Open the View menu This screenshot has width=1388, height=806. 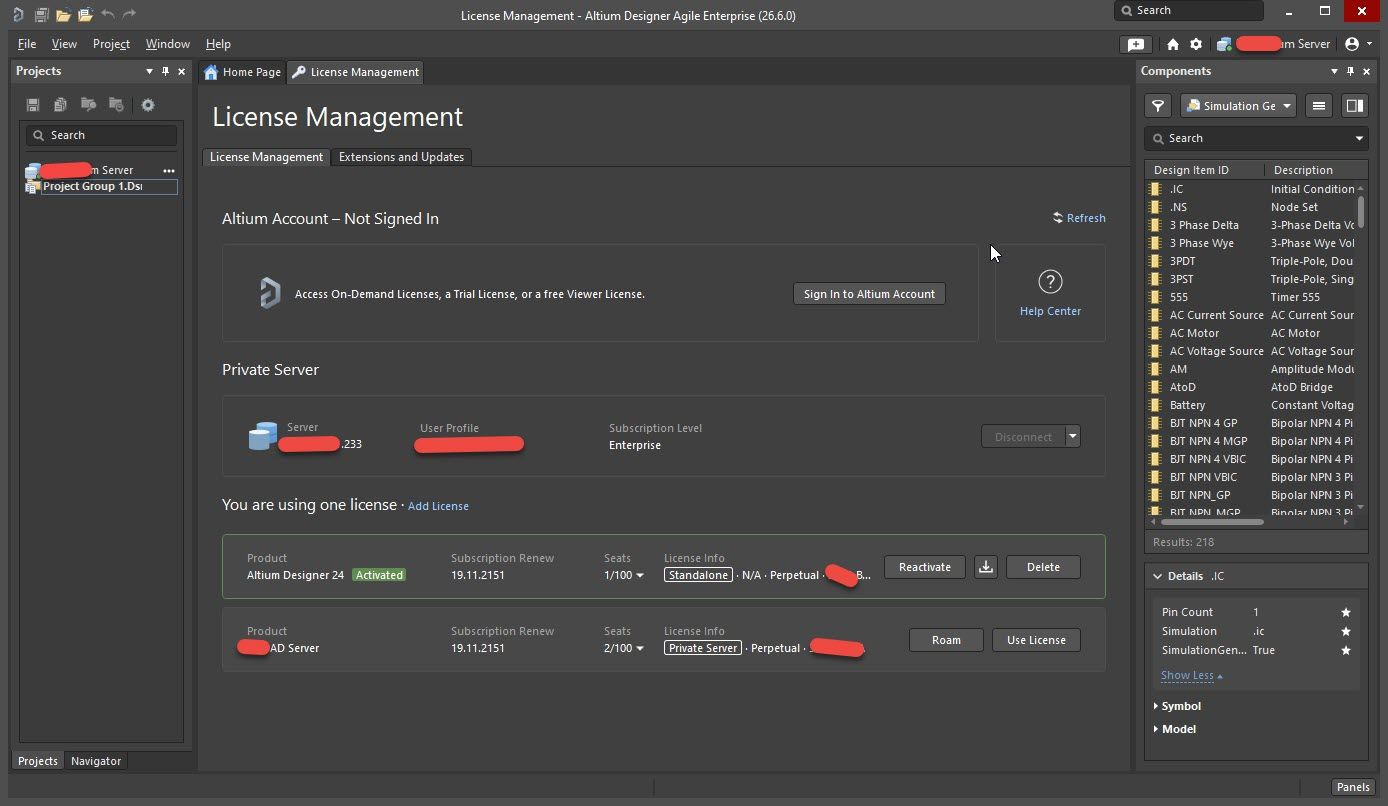coord(64,44)
